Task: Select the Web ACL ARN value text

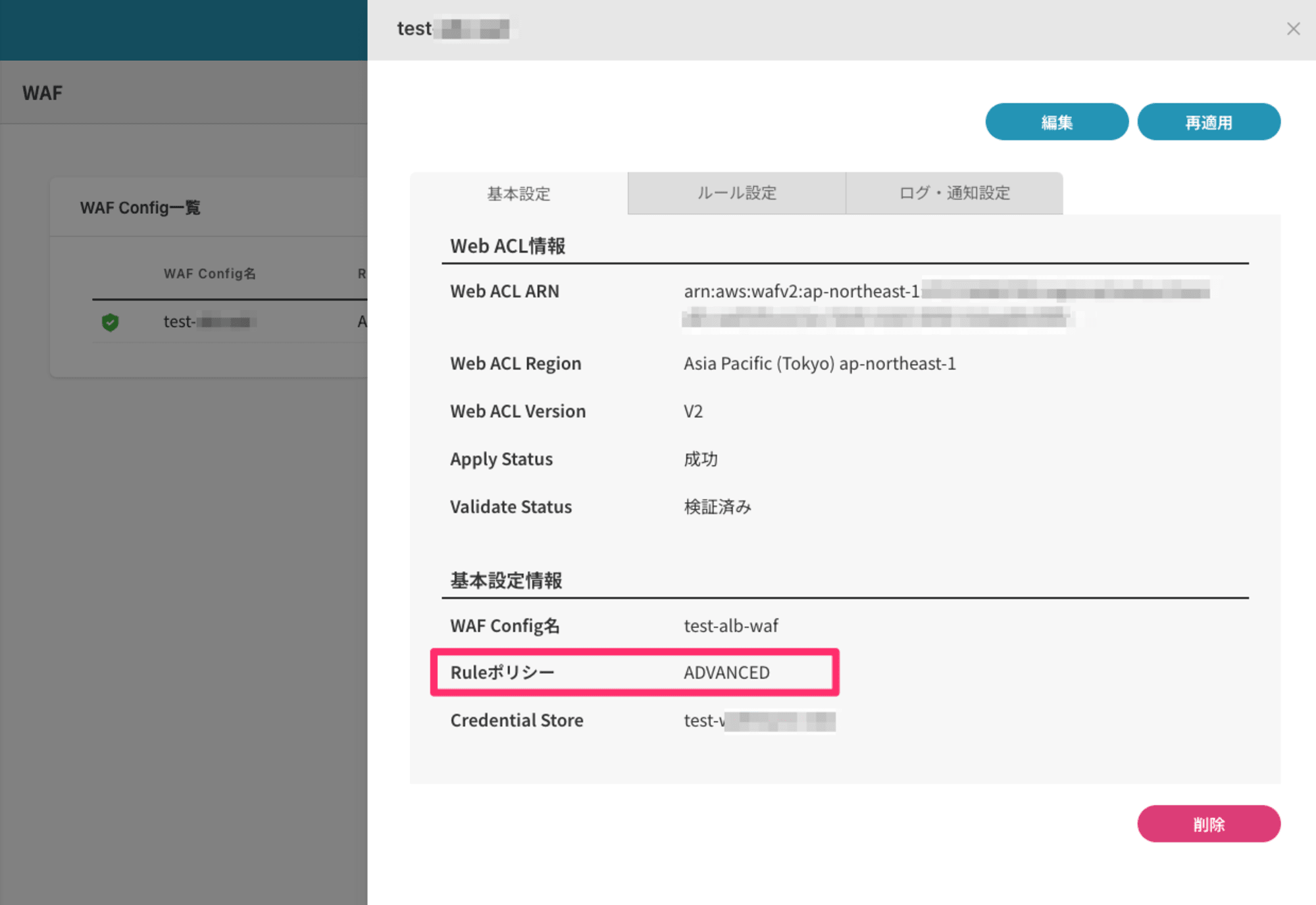Action: tap(946, 304)
